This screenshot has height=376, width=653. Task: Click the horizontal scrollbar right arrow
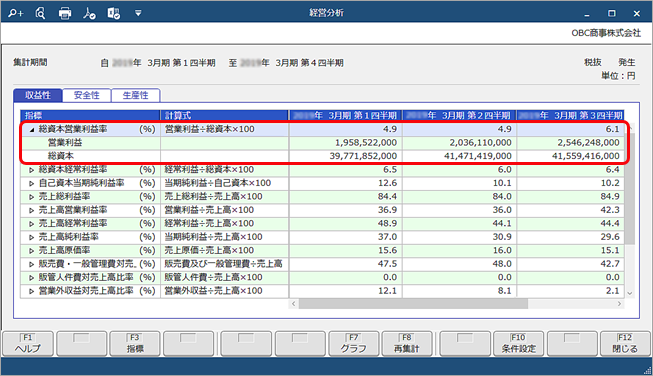pyautogui.click(x=619, y=304)
